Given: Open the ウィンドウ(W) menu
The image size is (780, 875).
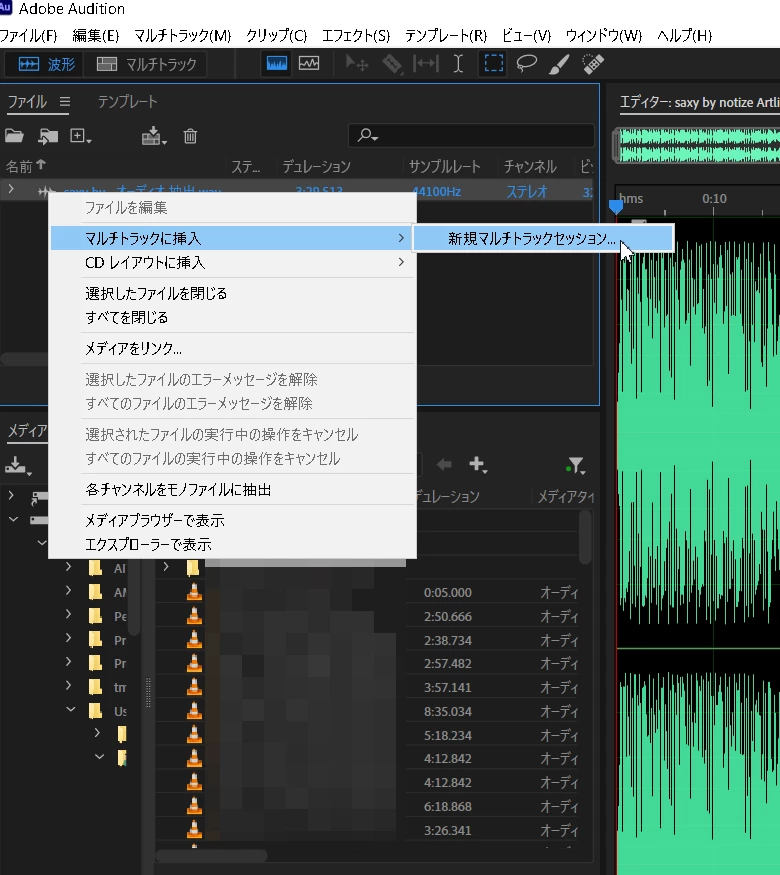Looking at the screenshot, I should click(x=604, y=36).
